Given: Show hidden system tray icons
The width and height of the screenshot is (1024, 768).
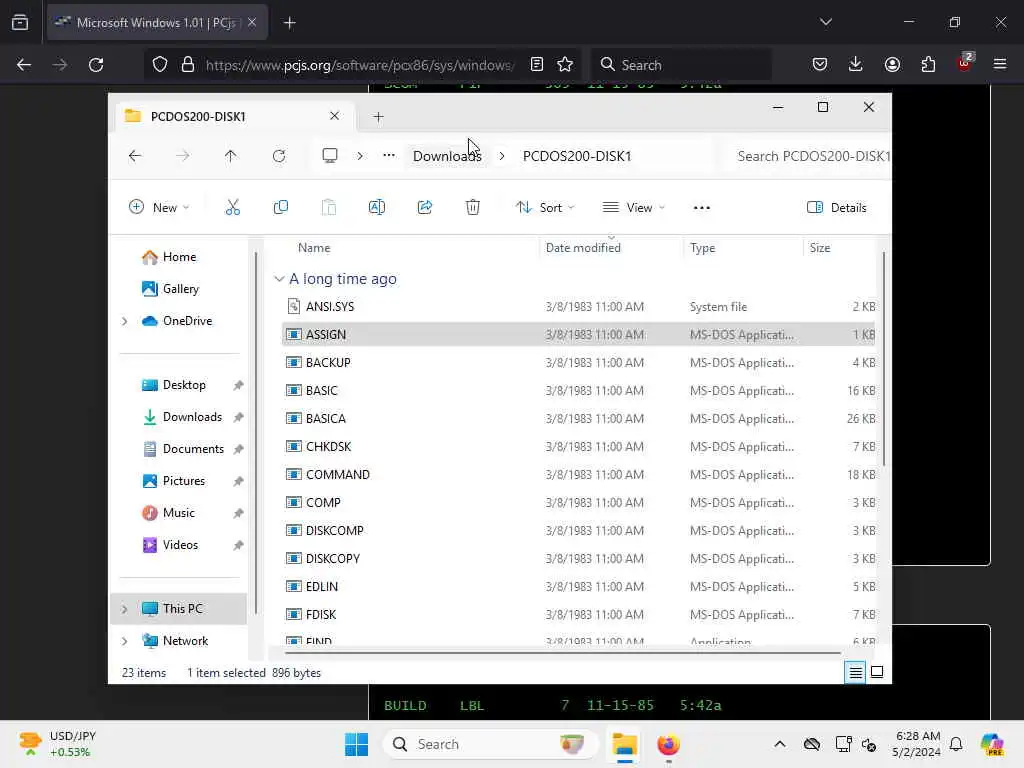Looking at the screenshot, I should [780, 744].
